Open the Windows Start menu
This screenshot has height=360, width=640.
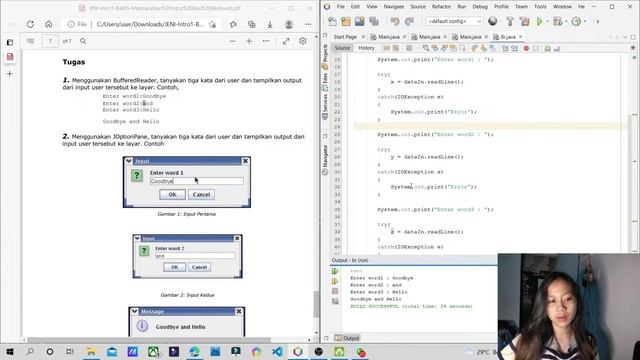click(x=10, y=351)
